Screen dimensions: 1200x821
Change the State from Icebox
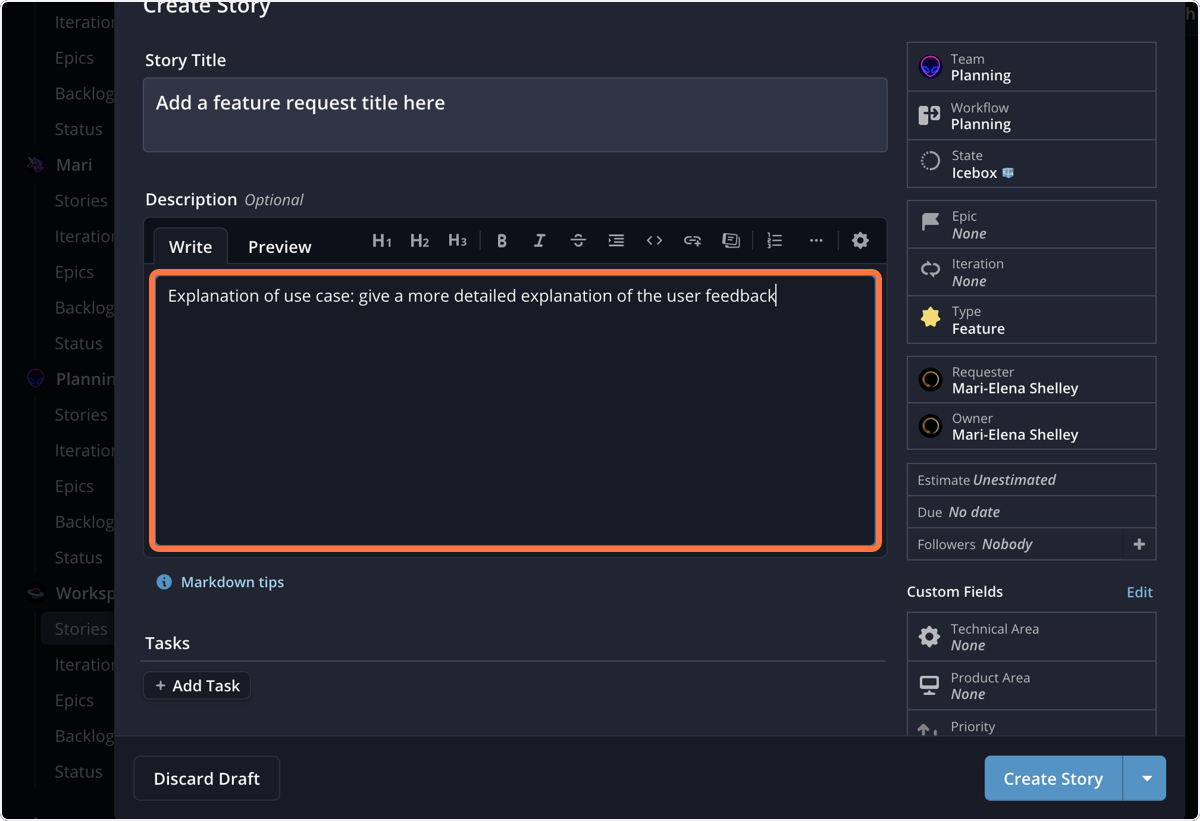coord(1031,164)
